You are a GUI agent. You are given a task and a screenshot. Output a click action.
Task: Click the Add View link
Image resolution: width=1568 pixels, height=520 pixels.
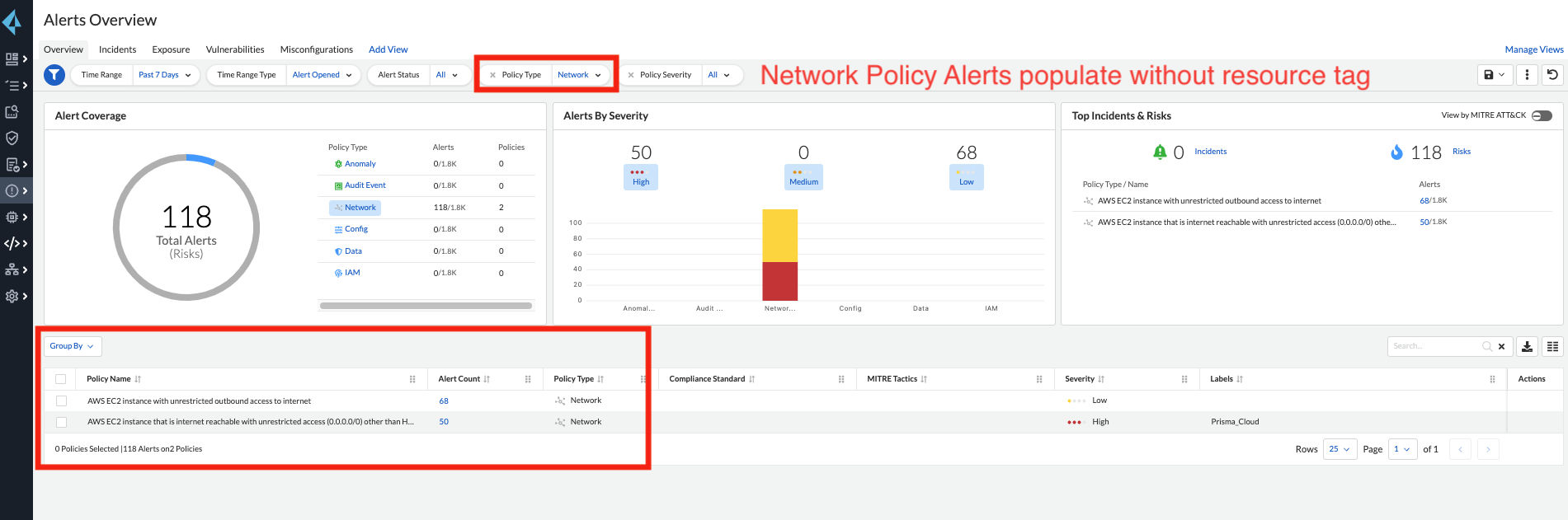(x=388, y=49)
